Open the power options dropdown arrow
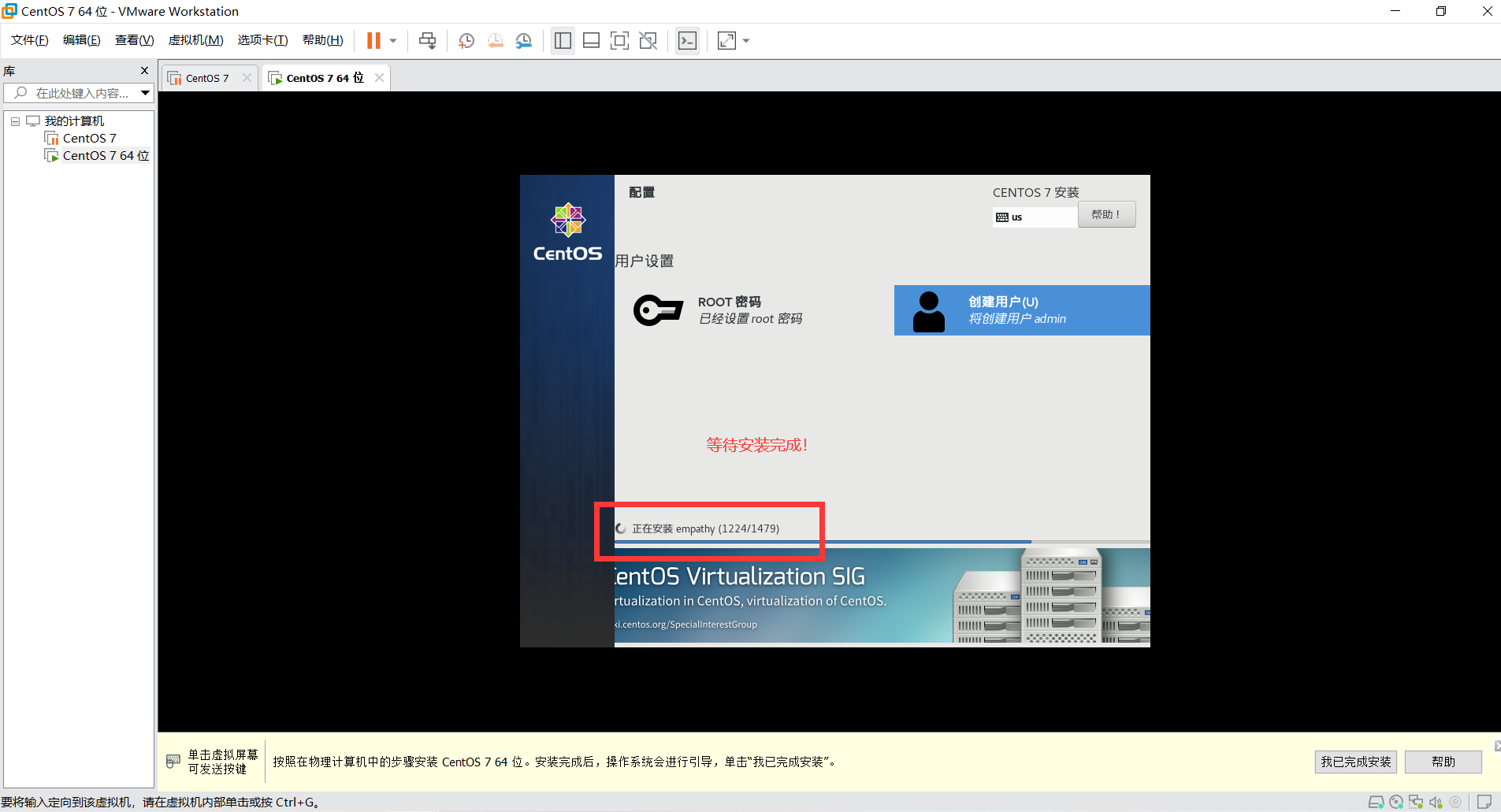Screen dimensions: 1501x812 (393, 41)
